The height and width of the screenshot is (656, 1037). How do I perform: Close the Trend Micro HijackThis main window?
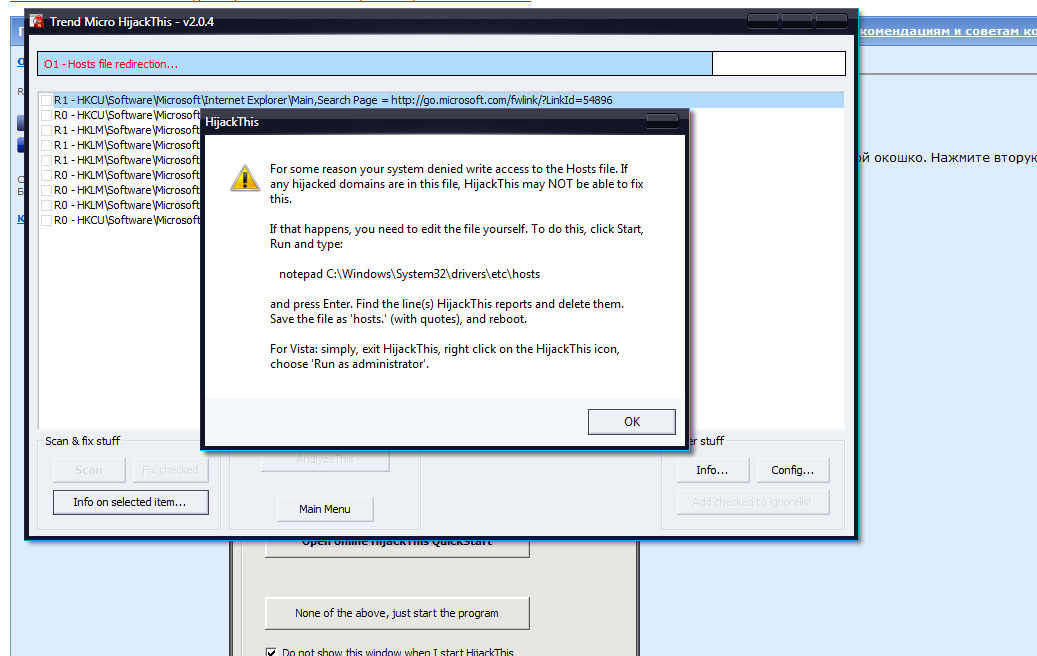831,21
